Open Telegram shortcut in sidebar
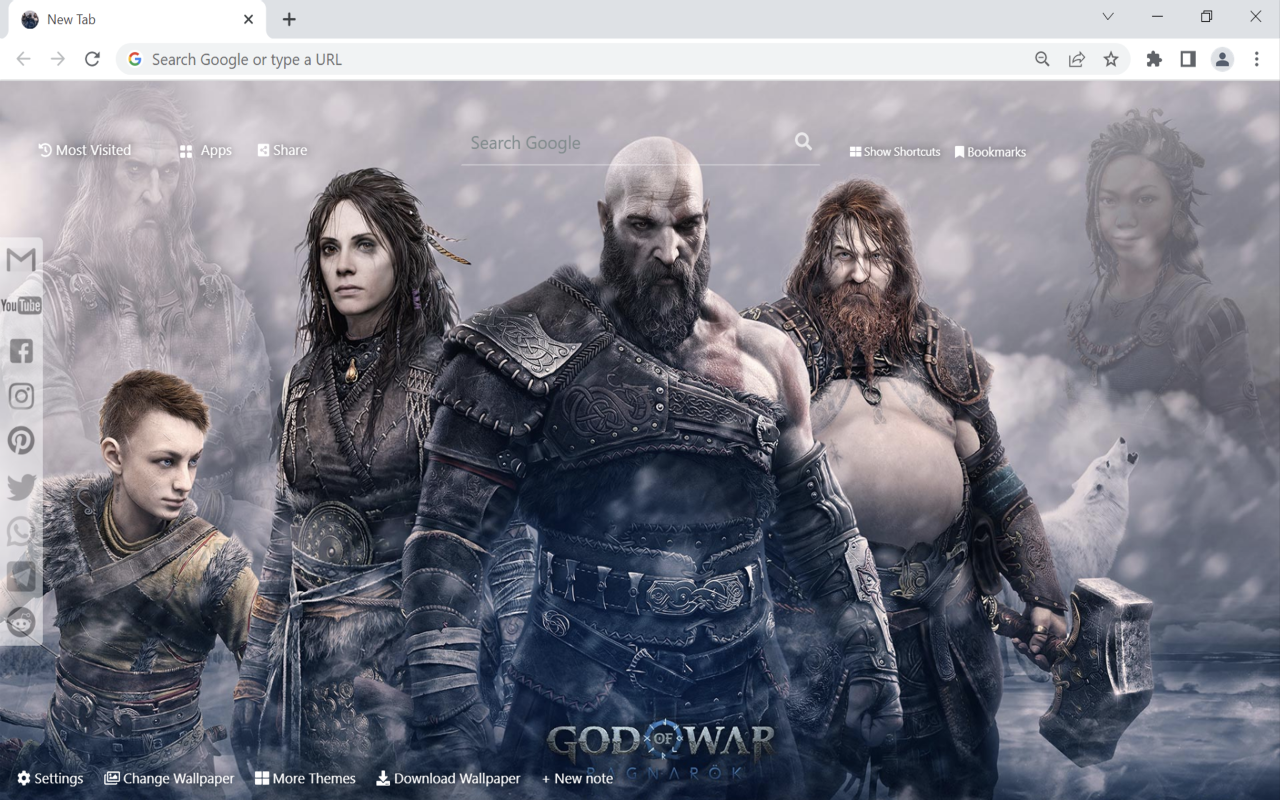 coord(21,577)
